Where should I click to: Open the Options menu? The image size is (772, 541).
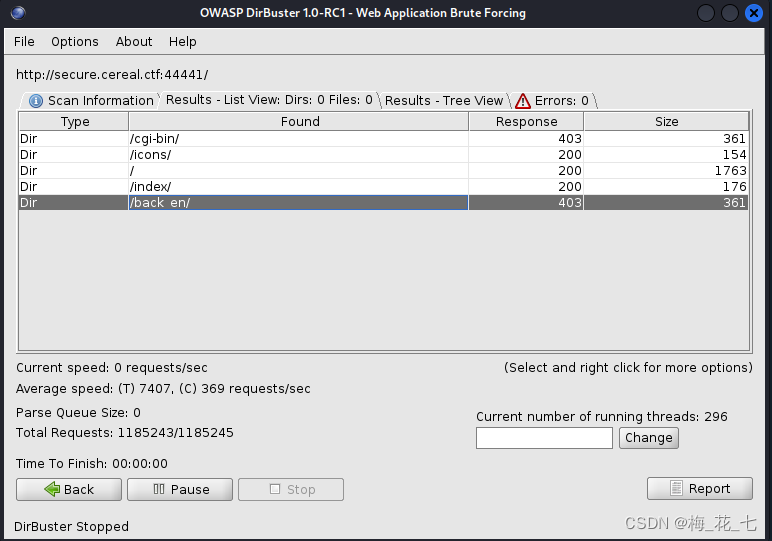pyautogui.click(x=75, y=42)
